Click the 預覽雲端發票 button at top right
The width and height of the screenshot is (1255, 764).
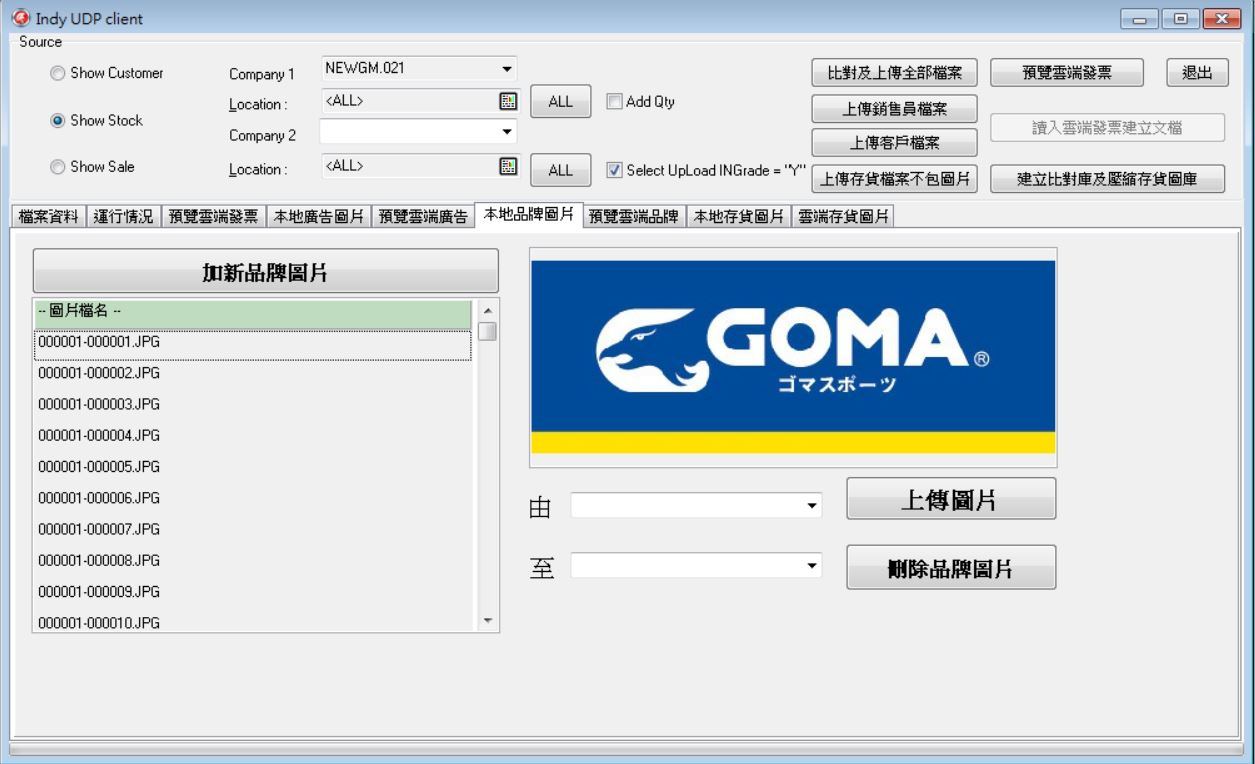1068,72
